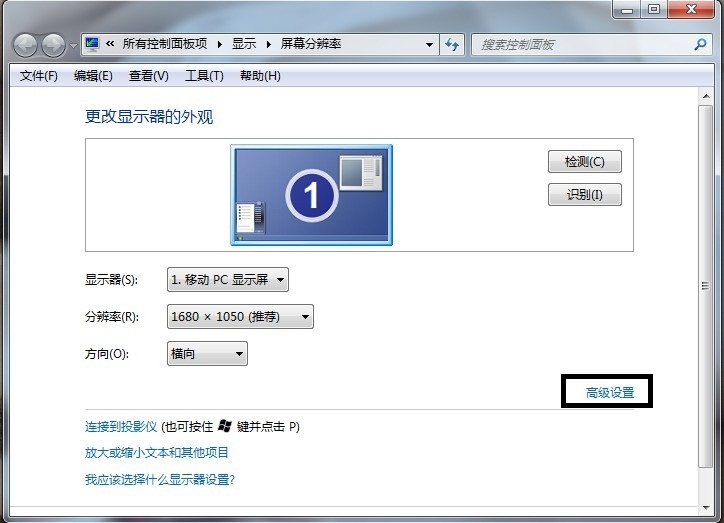
Task: Click the scrollbar down arrow
Action: click(x=706, y=508)
